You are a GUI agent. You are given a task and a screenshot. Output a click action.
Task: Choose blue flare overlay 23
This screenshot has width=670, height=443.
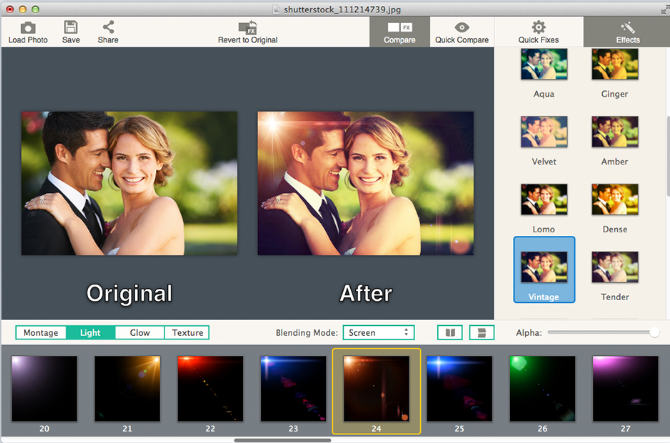click(293, 388)
